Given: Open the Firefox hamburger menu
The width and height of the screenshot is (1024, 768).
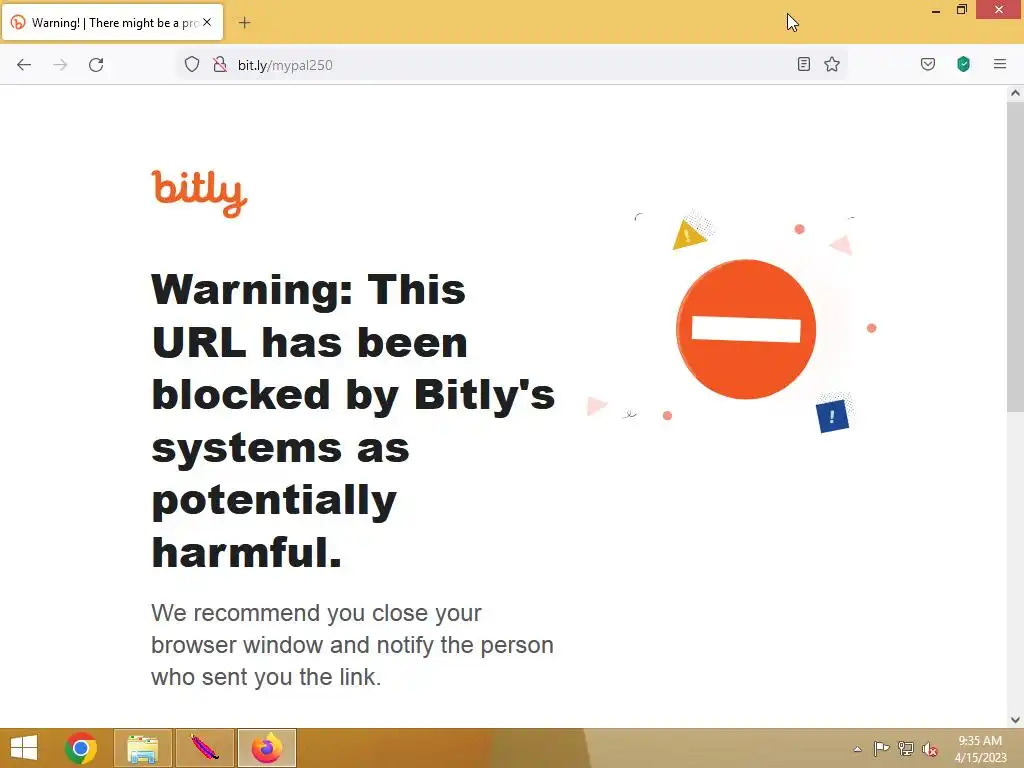Looking at the screenshot, I should click(999, 64).
